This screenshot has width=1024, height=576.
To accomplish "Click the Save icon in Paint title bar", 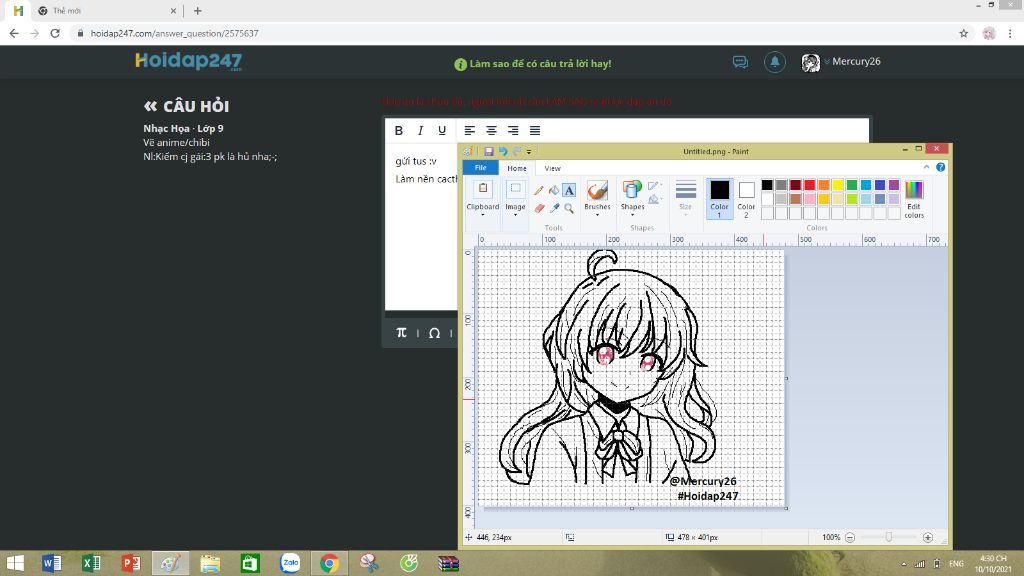I will pyautogui.click(x=488, y=152).
